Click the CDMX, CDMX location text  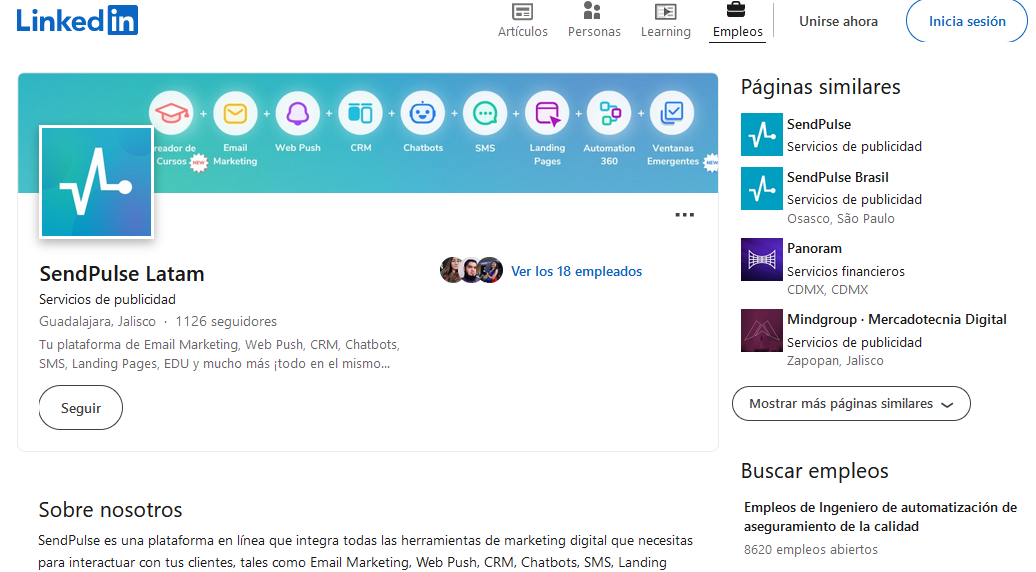click(827, 290)
